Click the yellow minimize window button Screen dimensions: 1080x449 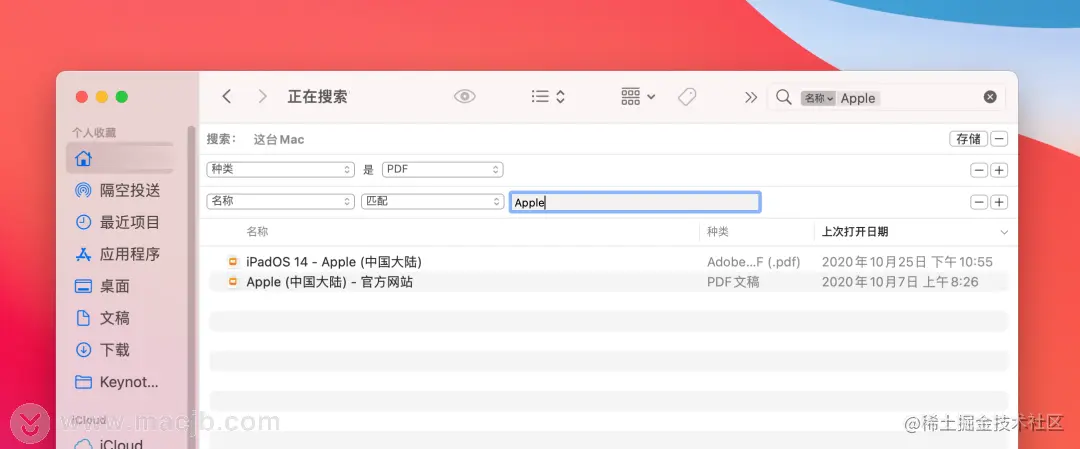[x=102, y=97]
